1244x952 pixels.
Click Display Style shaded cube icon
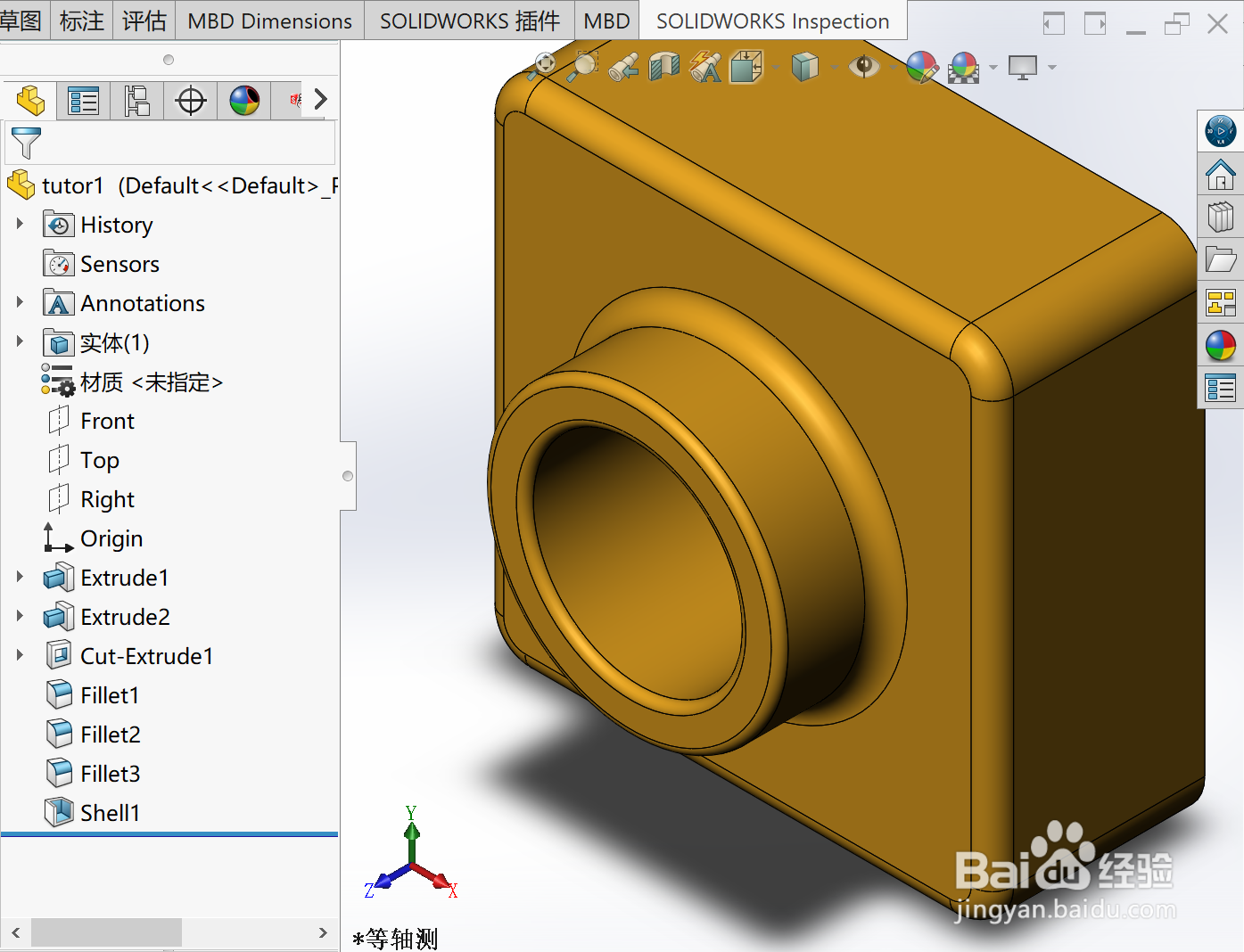tap(804, 67)
